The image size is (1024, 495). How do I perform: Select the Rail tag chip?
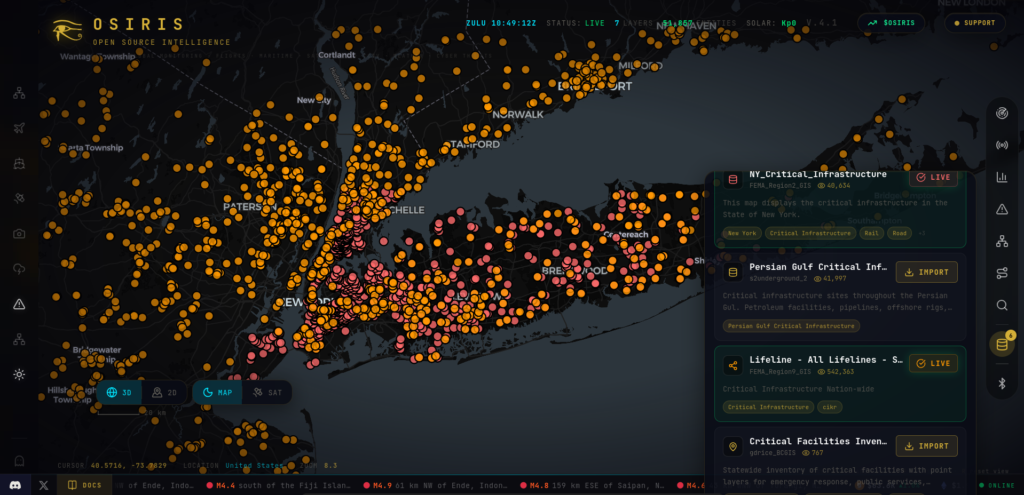tap(871, 233)
